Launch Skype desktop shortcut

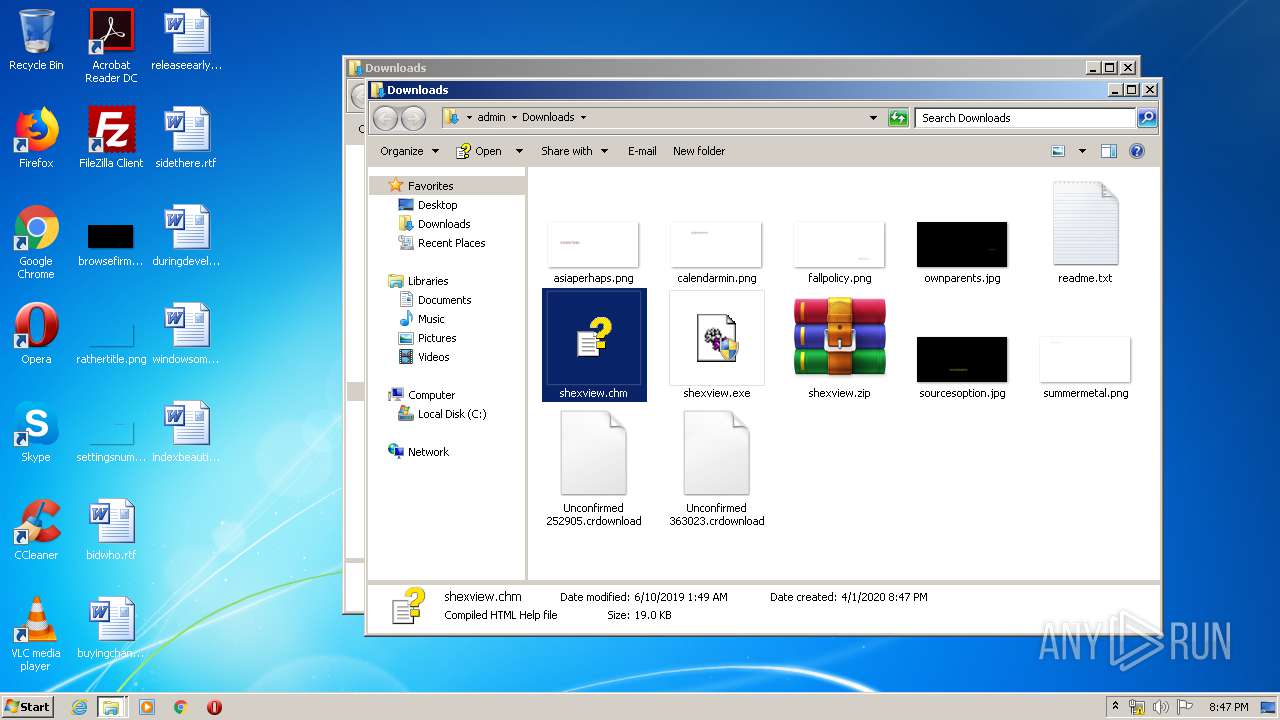pos(36,433)
